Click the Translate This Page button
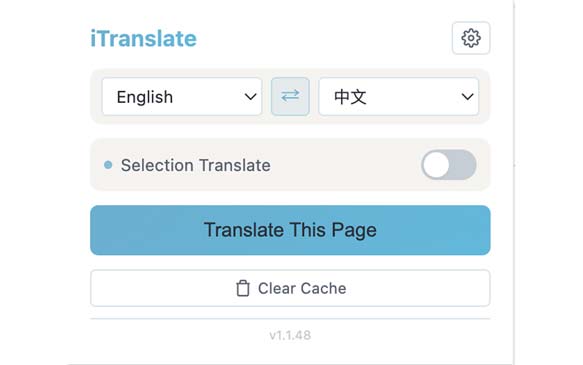The width and height of the screenshot is (583, 365). click(290, 230)
